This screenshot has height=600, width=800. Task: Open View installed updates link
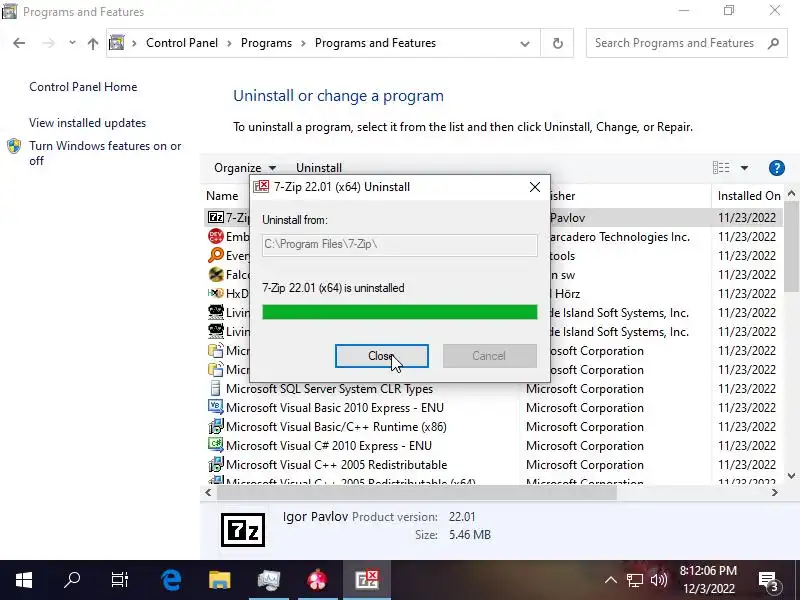(x=87, y=123)
